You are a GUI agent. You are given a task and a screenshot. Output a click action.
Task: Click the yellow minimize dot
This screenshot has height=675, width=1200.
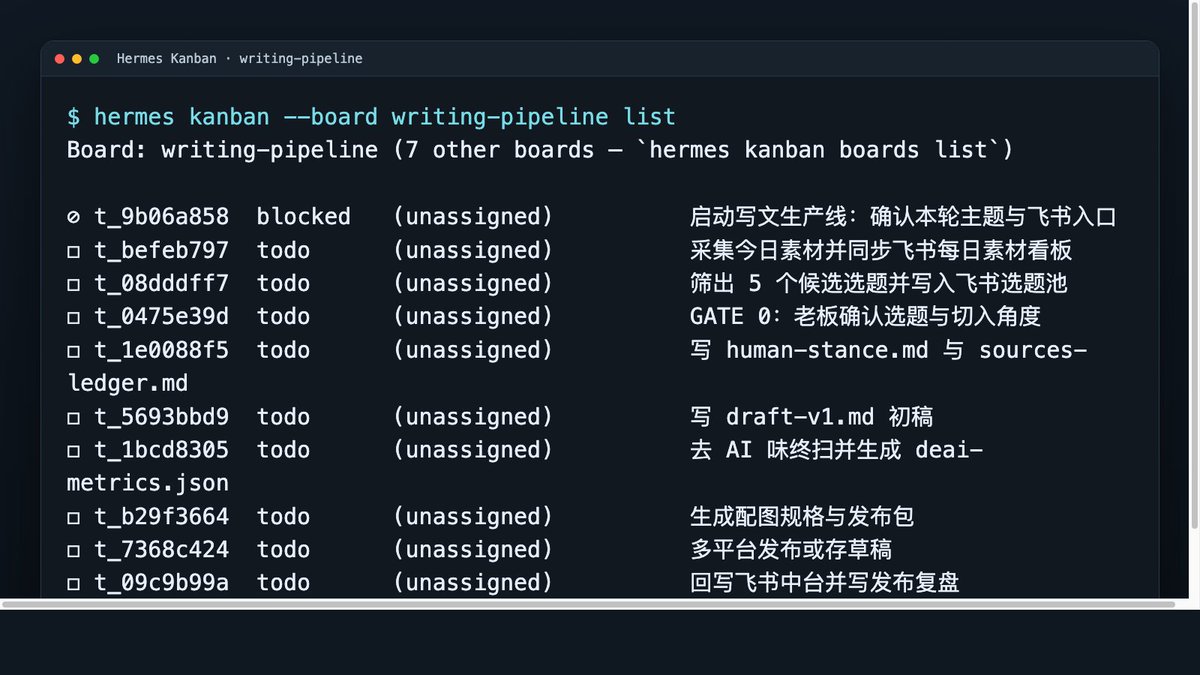pyautogui.click(x=77, y=59)
